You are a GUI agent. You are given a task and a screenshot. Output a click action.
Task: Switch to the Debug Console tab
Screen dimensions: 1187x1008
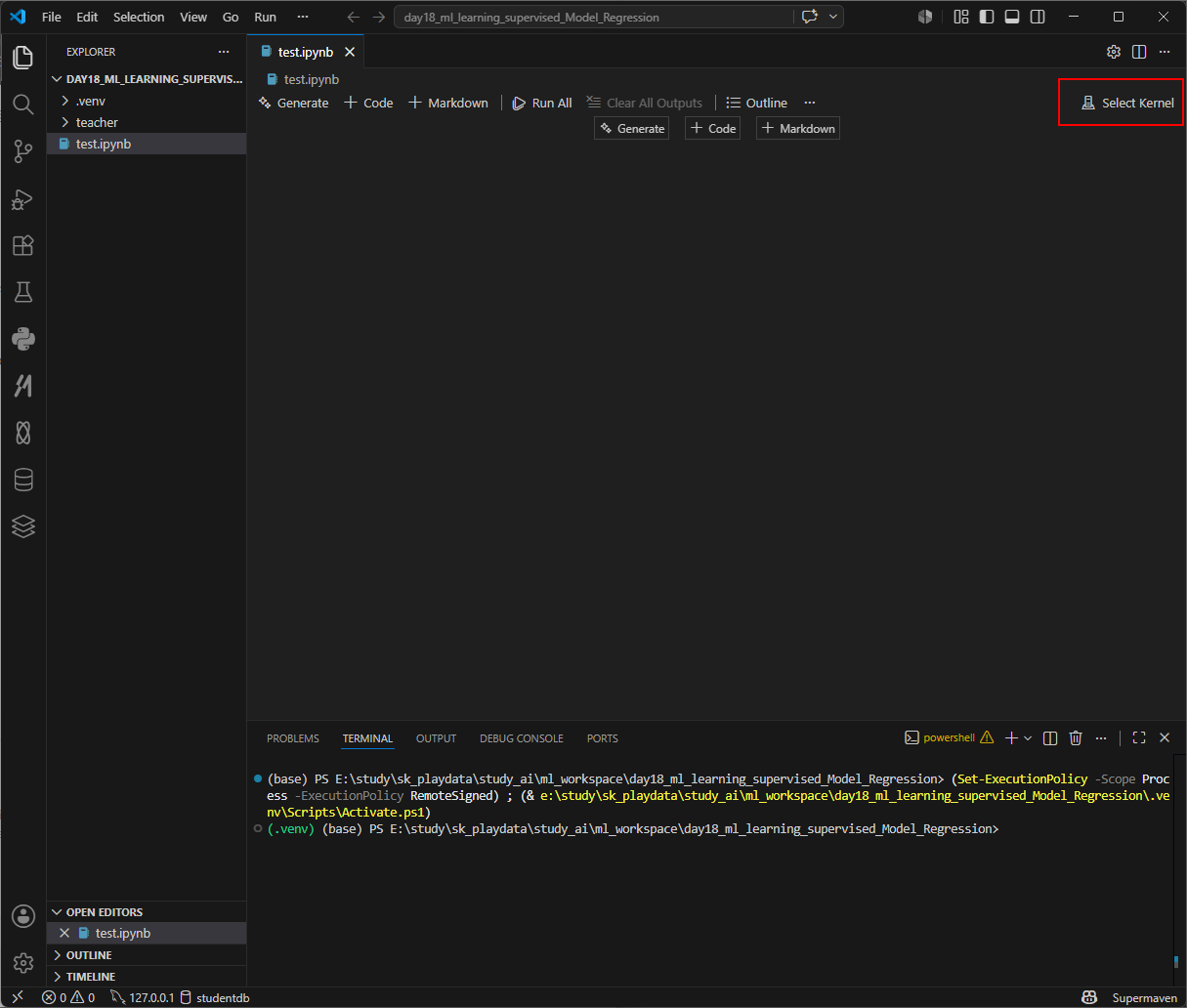tap(522, 738)
